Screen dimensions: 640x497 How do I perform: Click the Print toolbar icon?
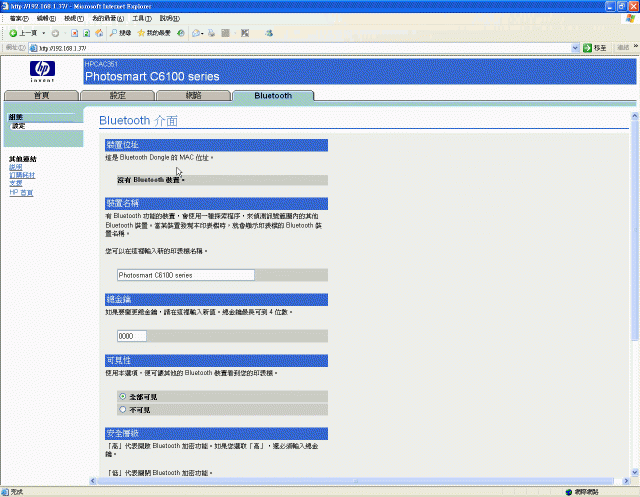tap(211, 33)
